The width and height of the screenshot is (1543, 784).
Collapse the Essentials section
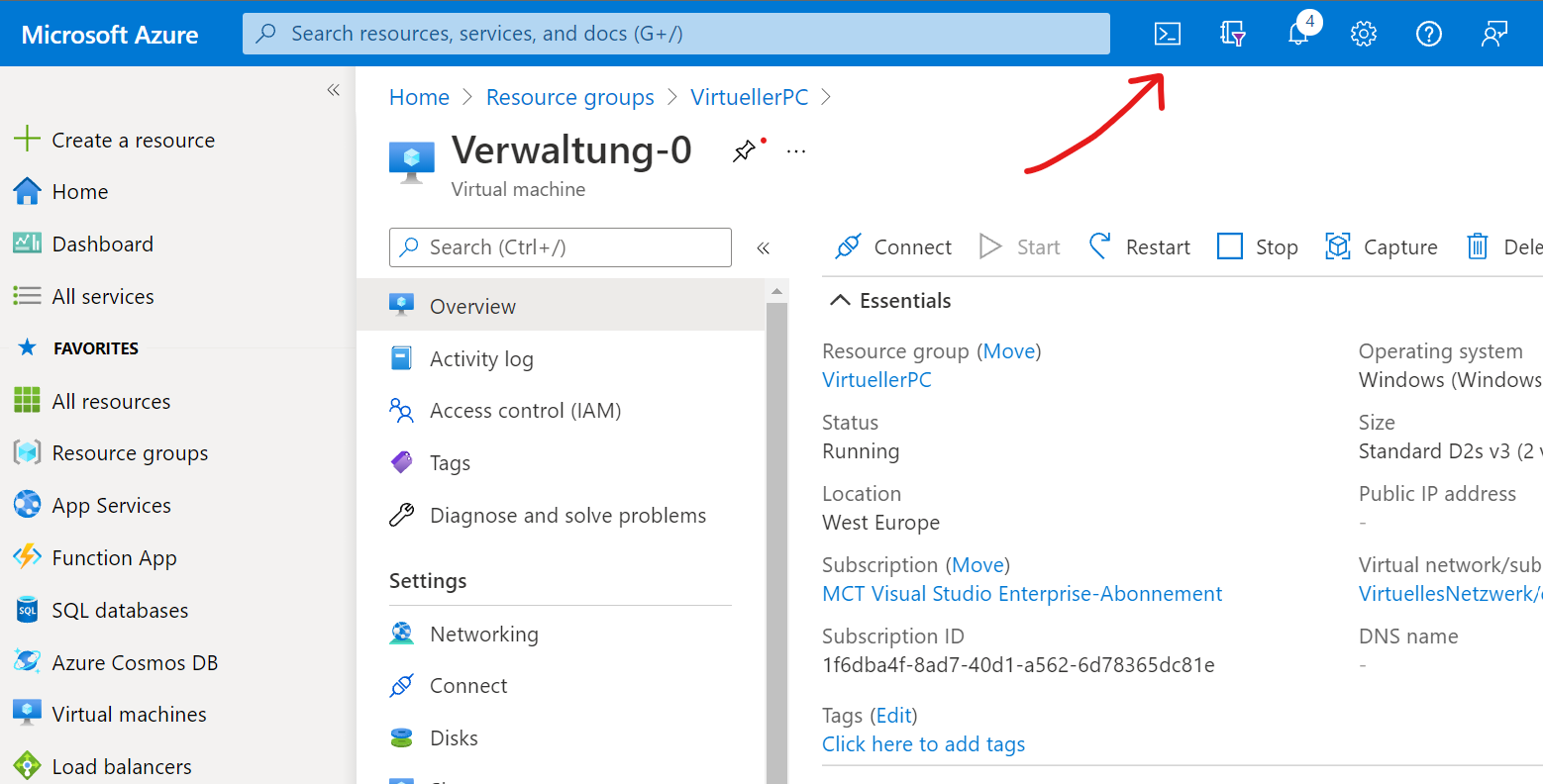point(840,301)
